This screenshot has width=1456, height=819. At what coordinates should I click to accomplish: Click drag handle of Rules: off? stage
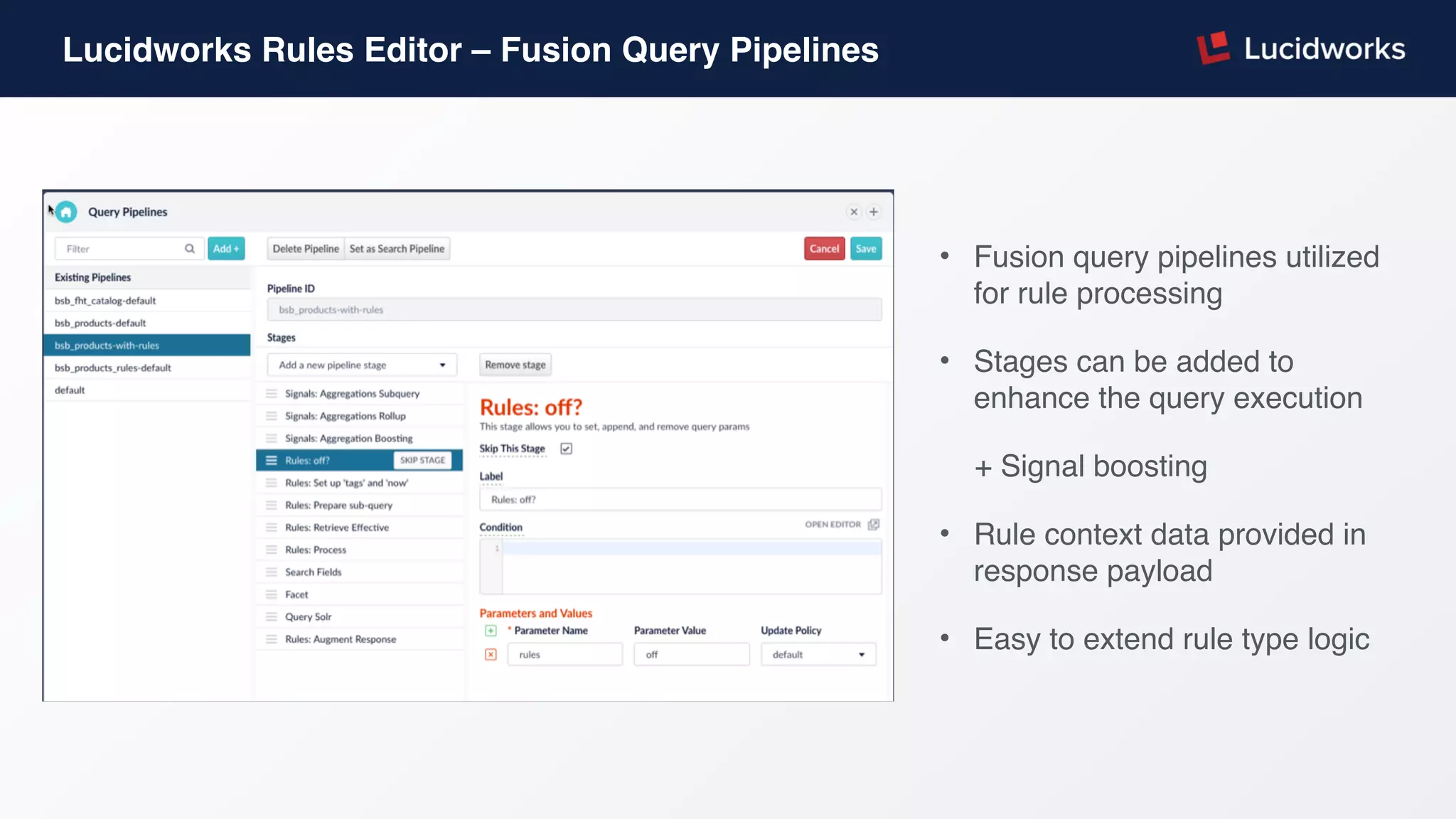click(x=272, y=461)
